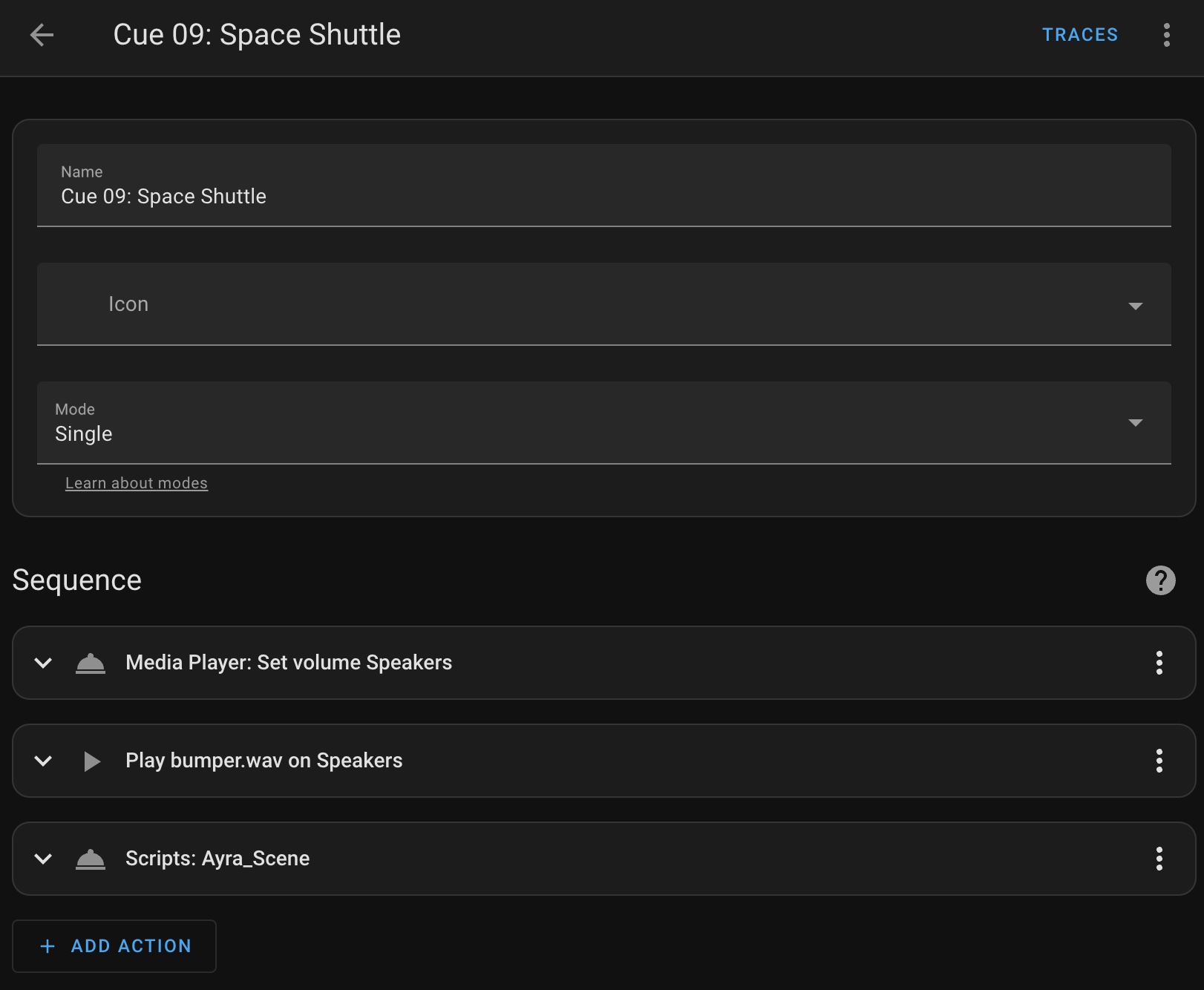The width and height of the screenshot is (1204, 990).
Task: Expand Play bumper.wav on Speakers action
Action: (43, 761)
